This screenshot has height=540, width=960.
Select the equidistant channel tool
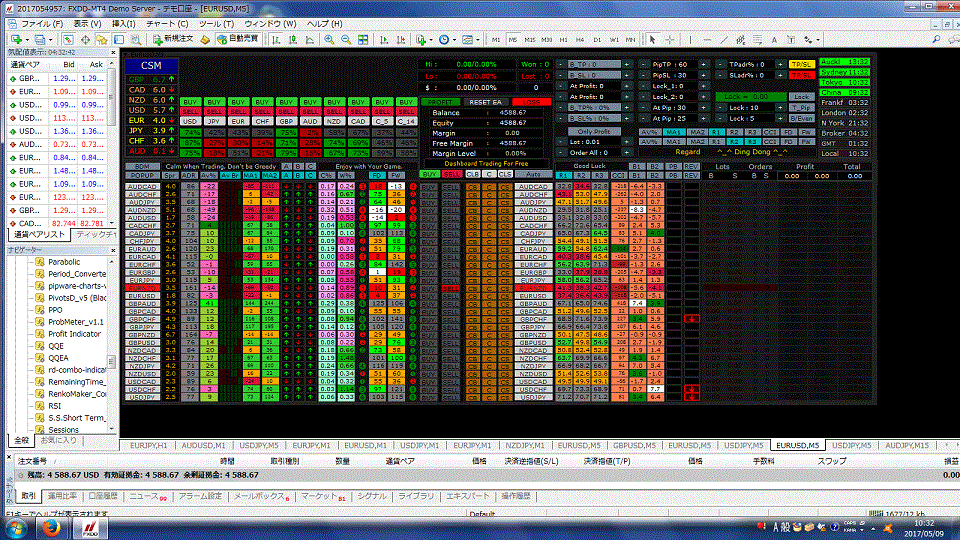[x=740, y=40]
